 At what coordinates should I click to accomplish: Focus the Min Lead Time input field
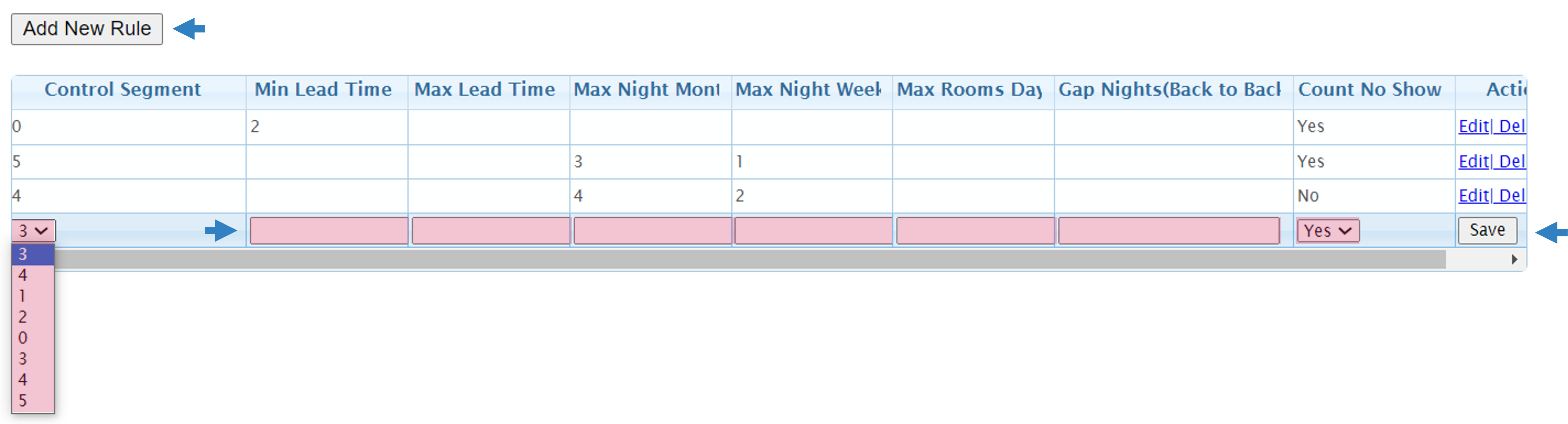329,231
